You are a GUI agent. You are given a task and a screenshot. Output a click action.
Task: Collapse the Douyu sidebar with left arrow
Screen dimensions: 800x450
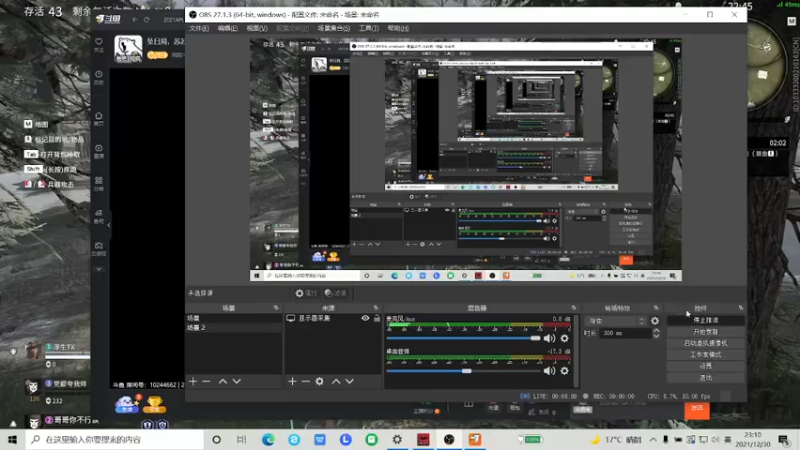coord(109,224)
